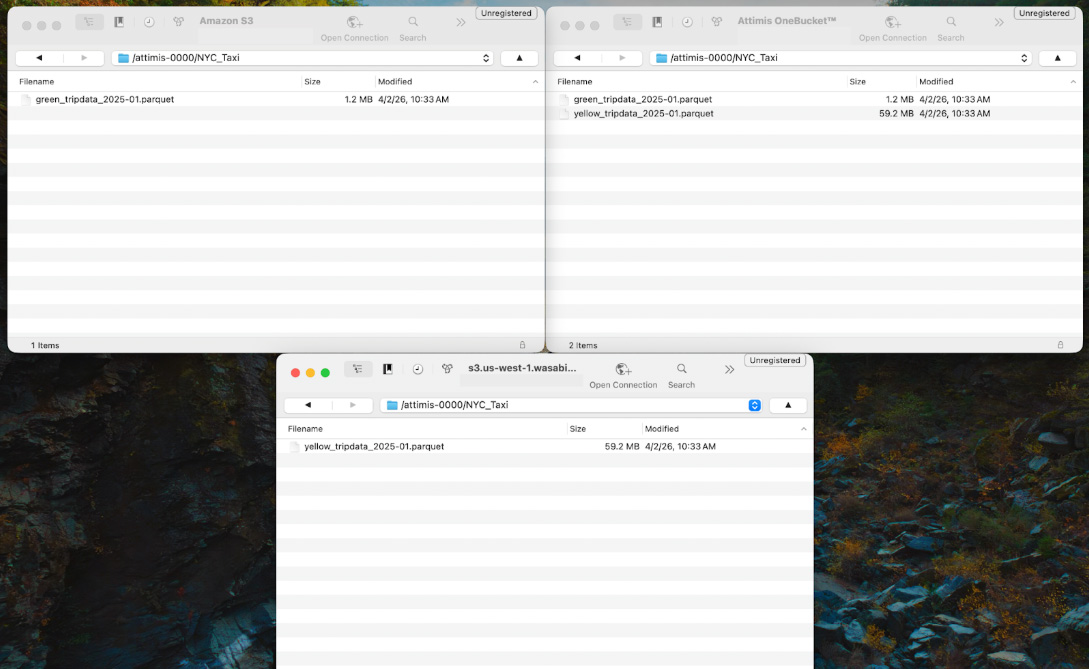The height and width of the screenshot is (669, 1089).
Task: Click the History icon in the Amazon S3 window
Action: point(149,22)
